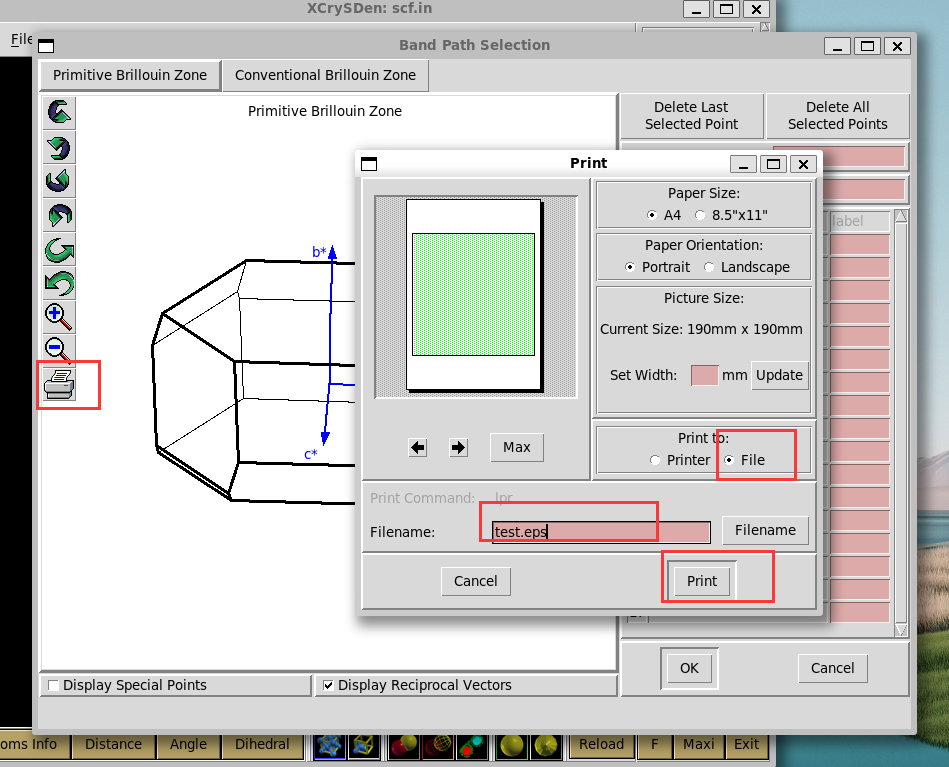The width and height of the screenshot is (949, 767).
Task: Select 8.5"x11" paper size
Action: tap(731, 215)
